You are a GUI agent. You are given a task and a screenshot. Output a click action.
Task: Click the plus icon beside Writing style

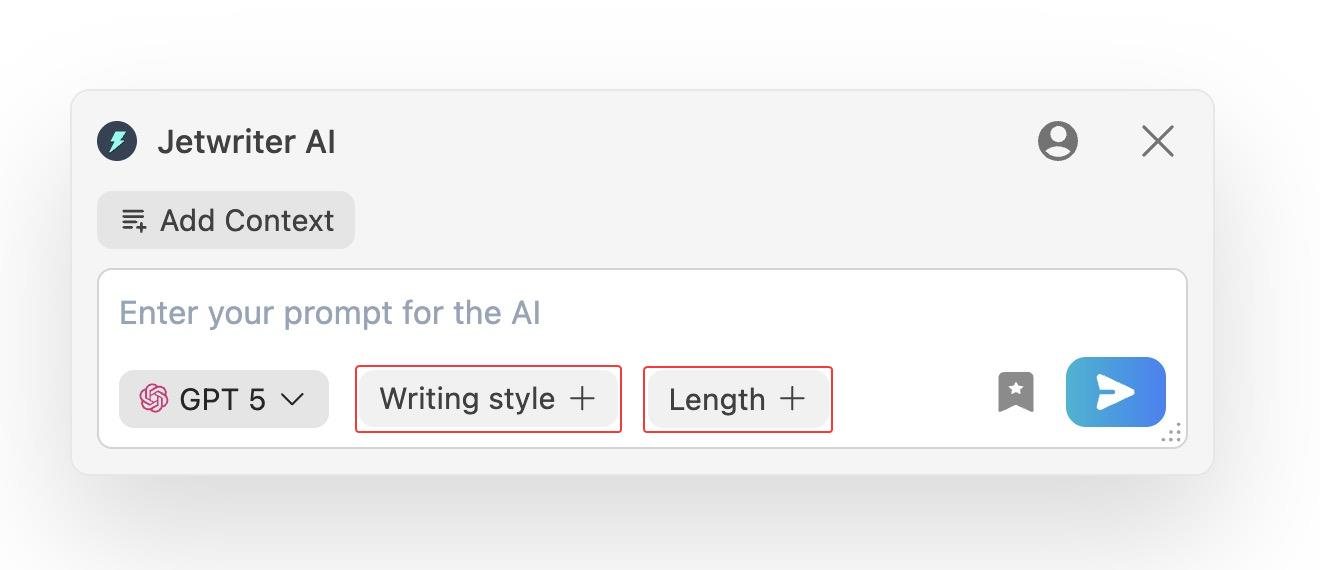point(582,398)
